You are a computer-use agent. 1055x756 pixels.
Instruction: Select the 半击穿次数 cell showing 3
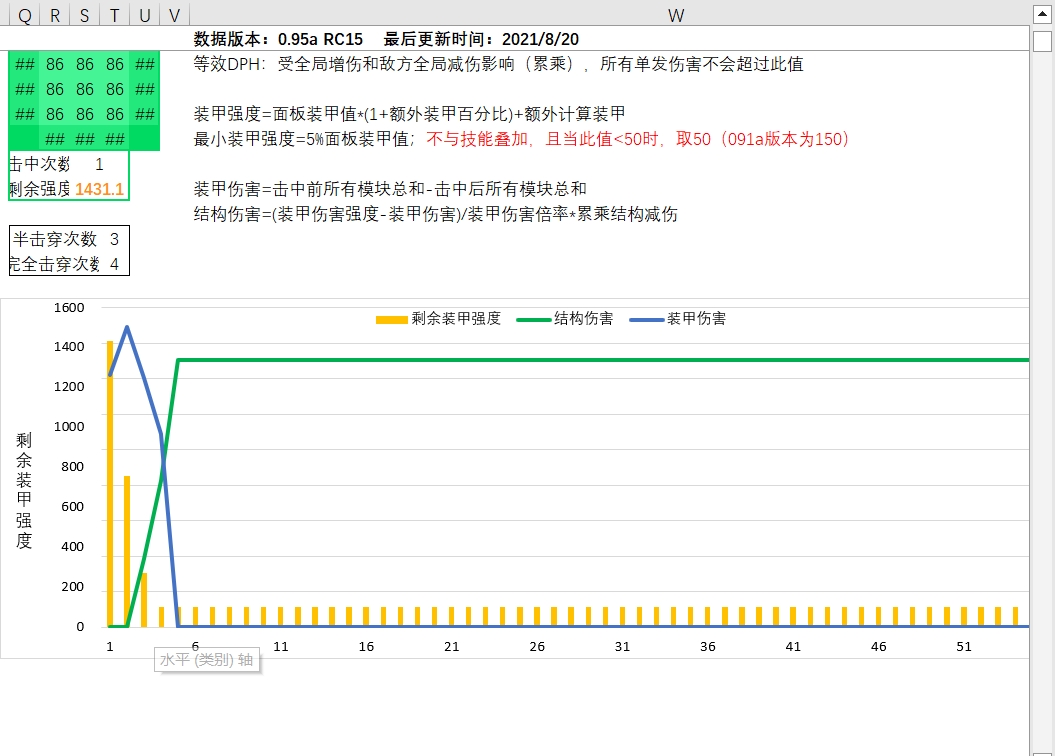pyautogui.click(x=116, y=240)
